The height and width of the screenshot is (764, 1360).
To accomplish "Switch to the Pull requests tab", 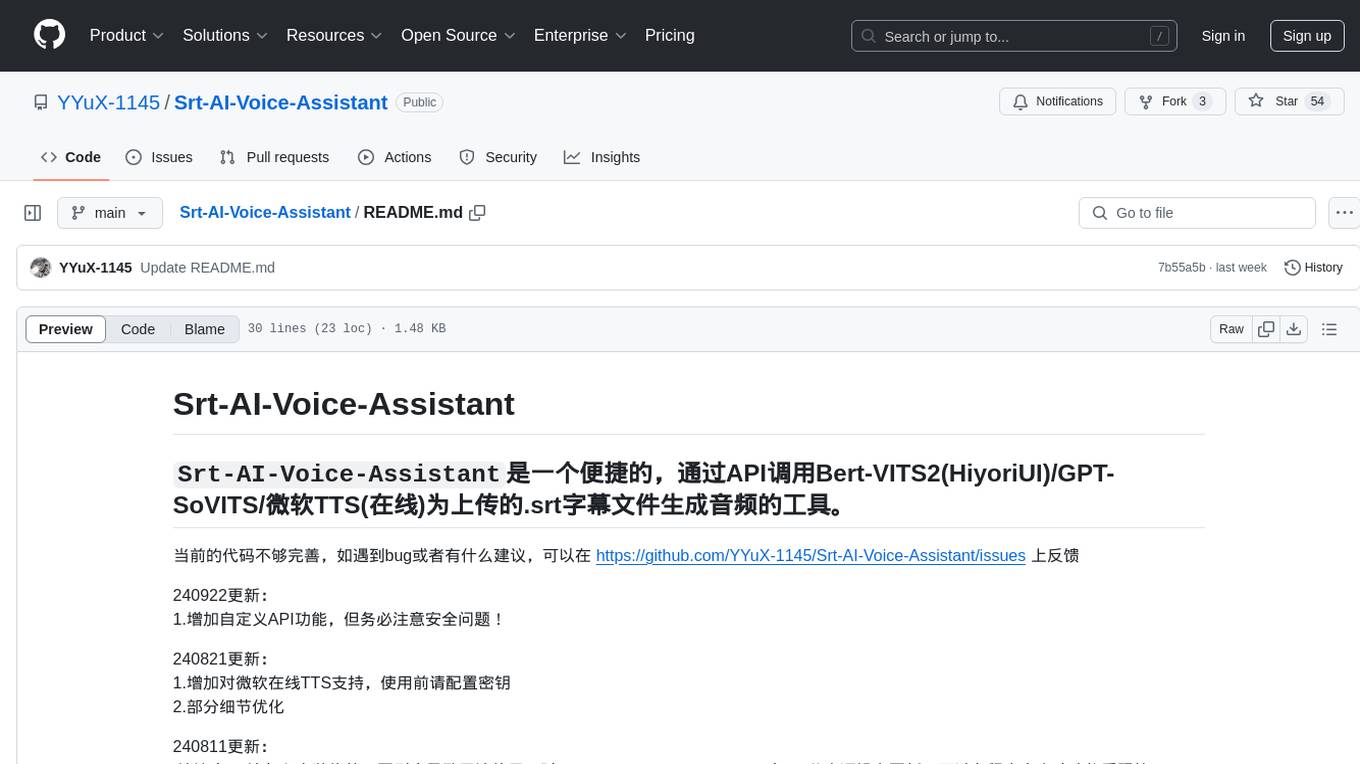I will point(274,157).
